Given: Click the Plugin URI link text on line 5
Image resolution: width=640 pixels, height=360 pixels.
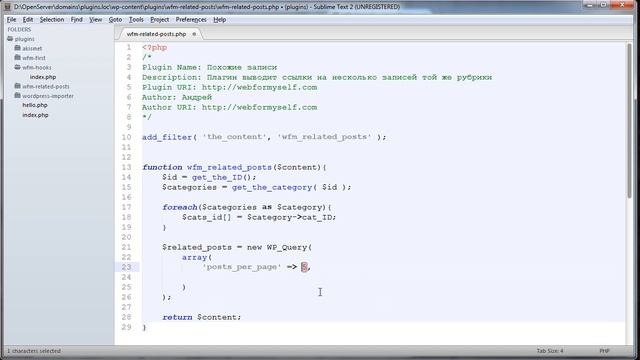Looking at the screenshot, I should coord(259,87).
